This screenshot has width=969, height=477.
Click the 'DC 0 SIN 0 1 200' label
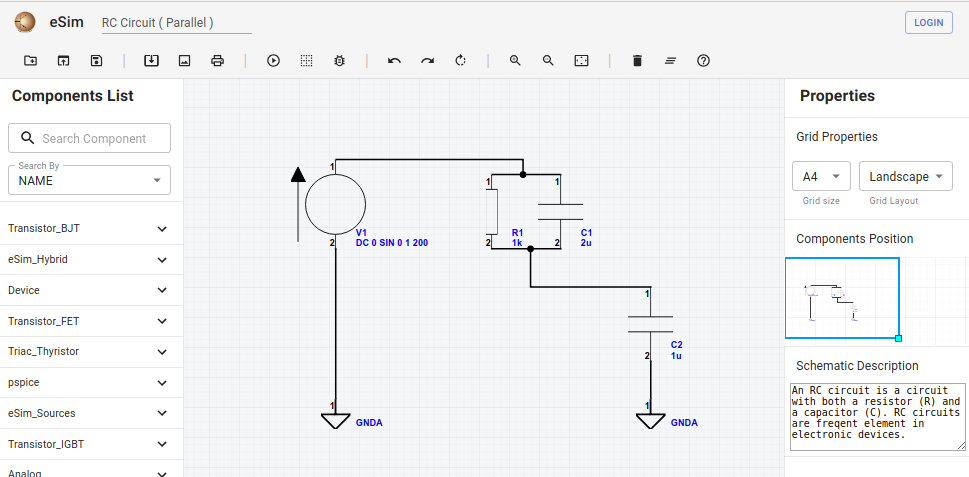(392, 243)
